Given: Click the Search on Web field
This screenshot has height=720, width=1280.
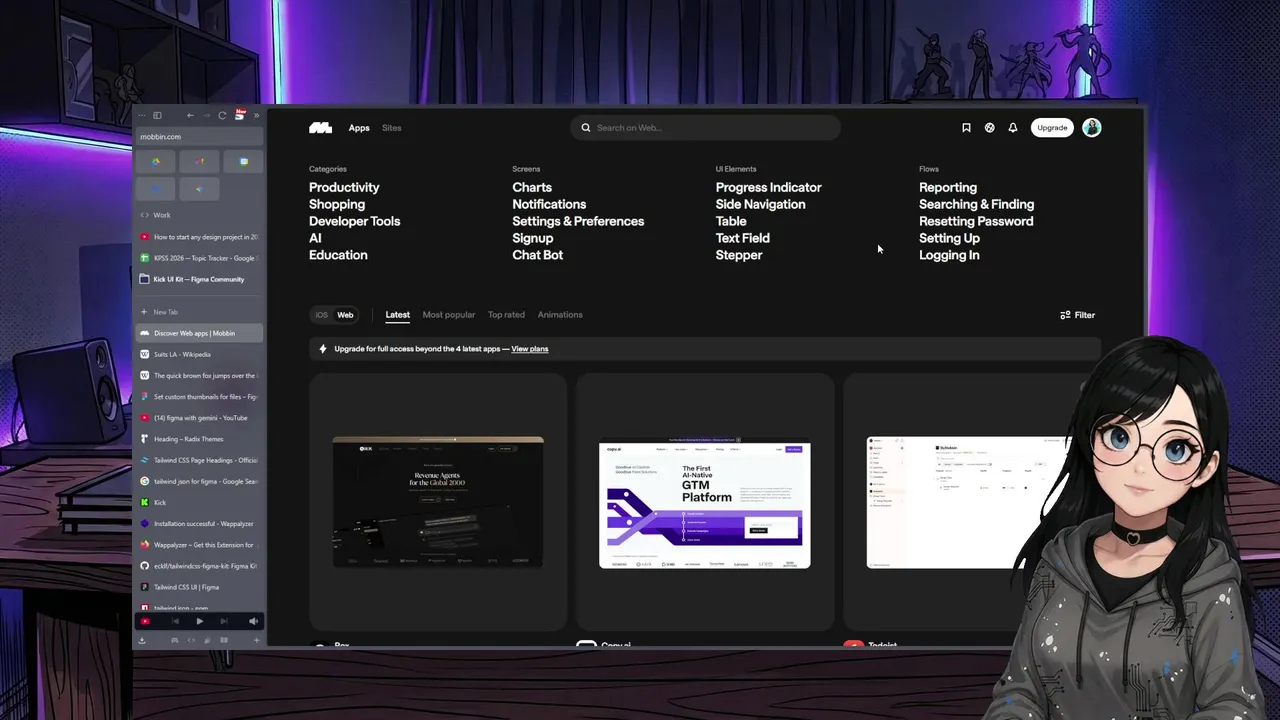Looking at the screenshot, I should pyautogui.click(x=705, y=128).
